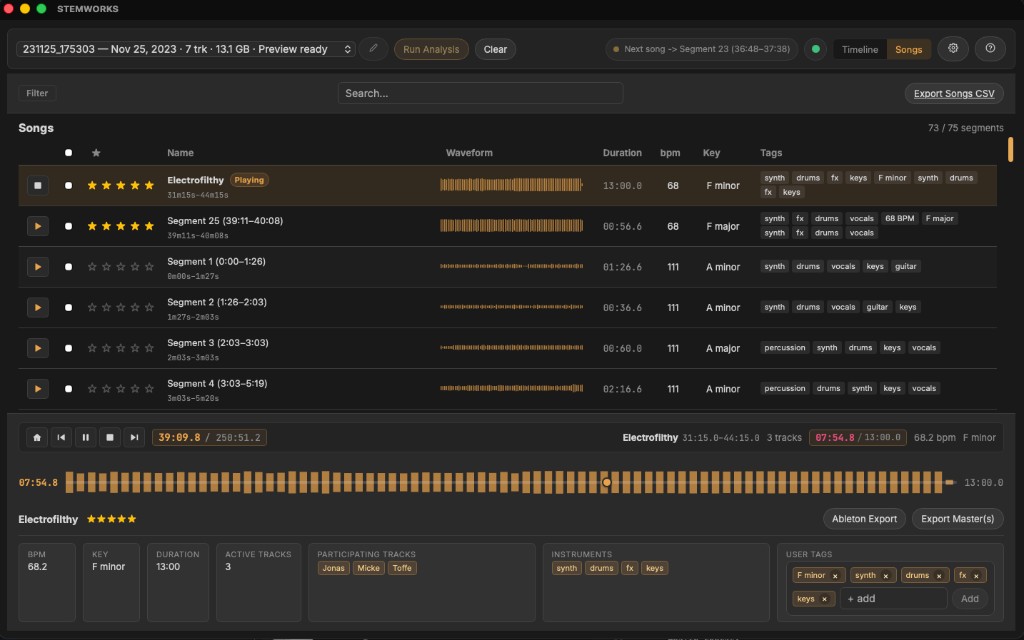Click the Clear button

click(x=495, y=49)
